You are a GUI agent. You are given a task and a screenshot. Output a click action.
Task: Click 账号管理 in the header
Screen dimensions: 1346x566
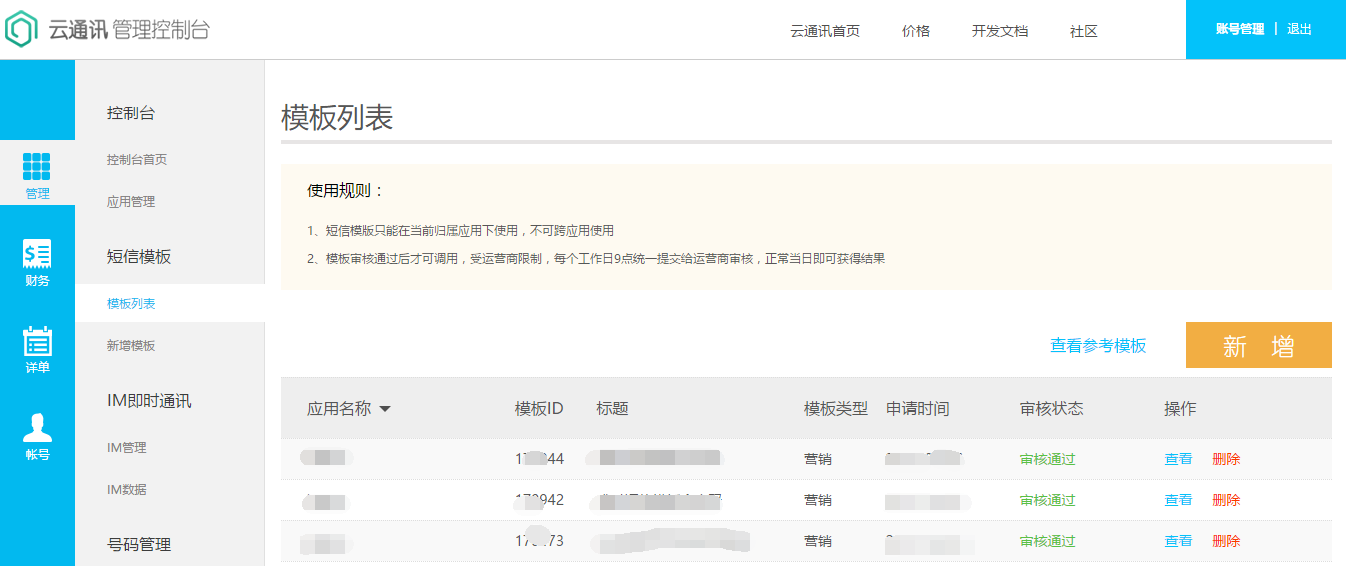[x=1240, y=29]
